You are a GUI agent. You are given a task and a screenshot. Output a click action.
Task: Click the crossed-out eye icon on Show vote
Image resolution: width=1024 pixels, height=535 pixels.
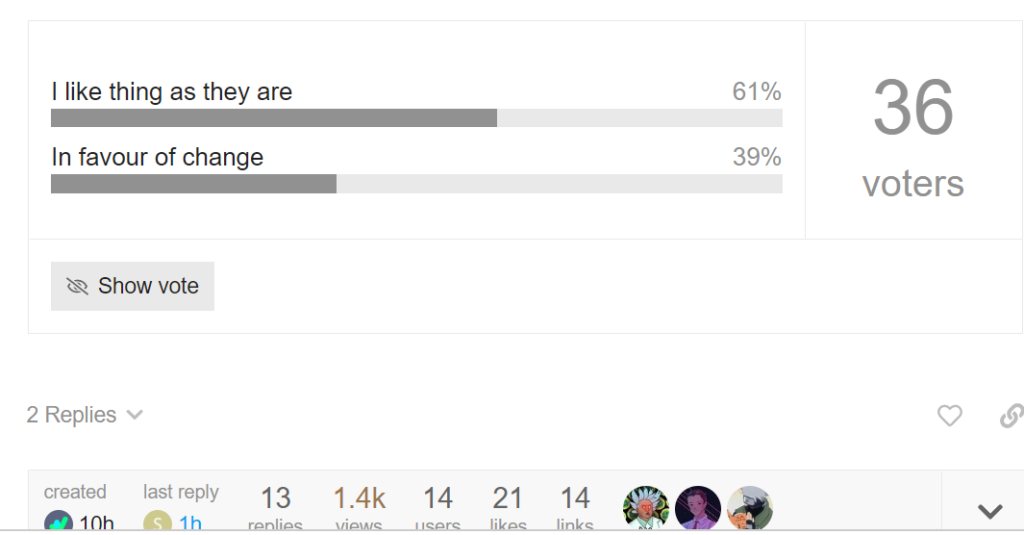click(77, 287)
